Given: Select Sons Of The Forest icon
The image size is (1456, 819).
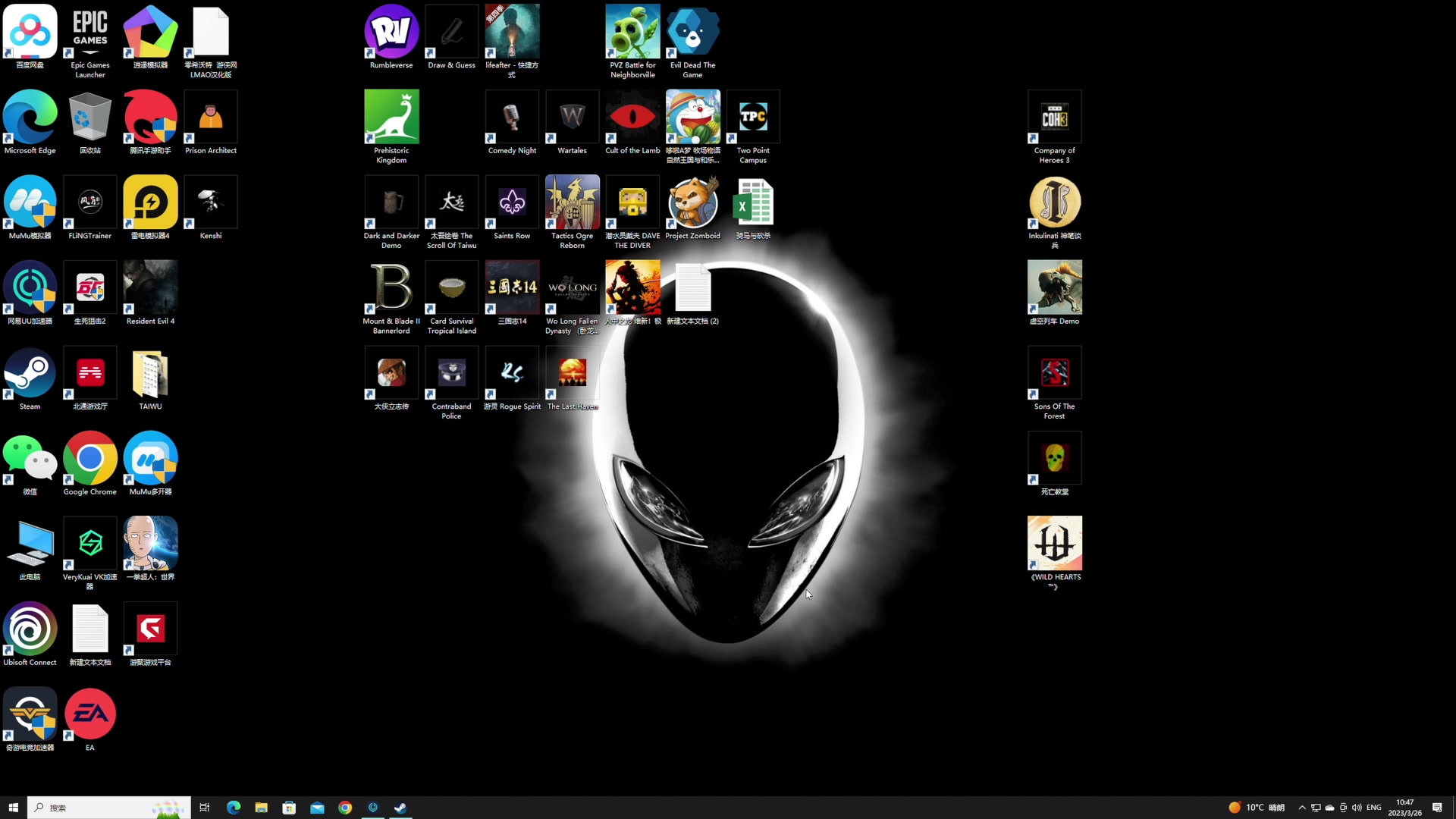Looking at the screenshot, I should click(1055, 383).
